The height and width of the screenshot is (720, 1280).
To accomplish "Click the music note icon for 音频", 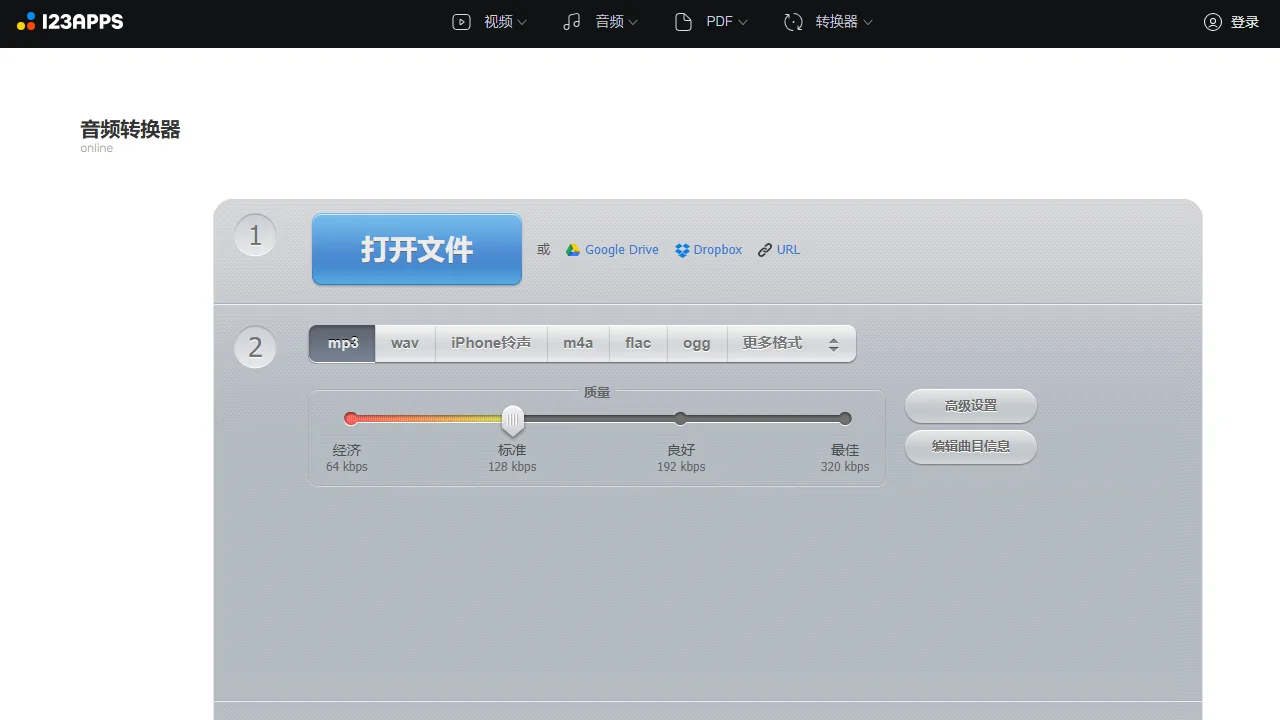I will (572, 21).
